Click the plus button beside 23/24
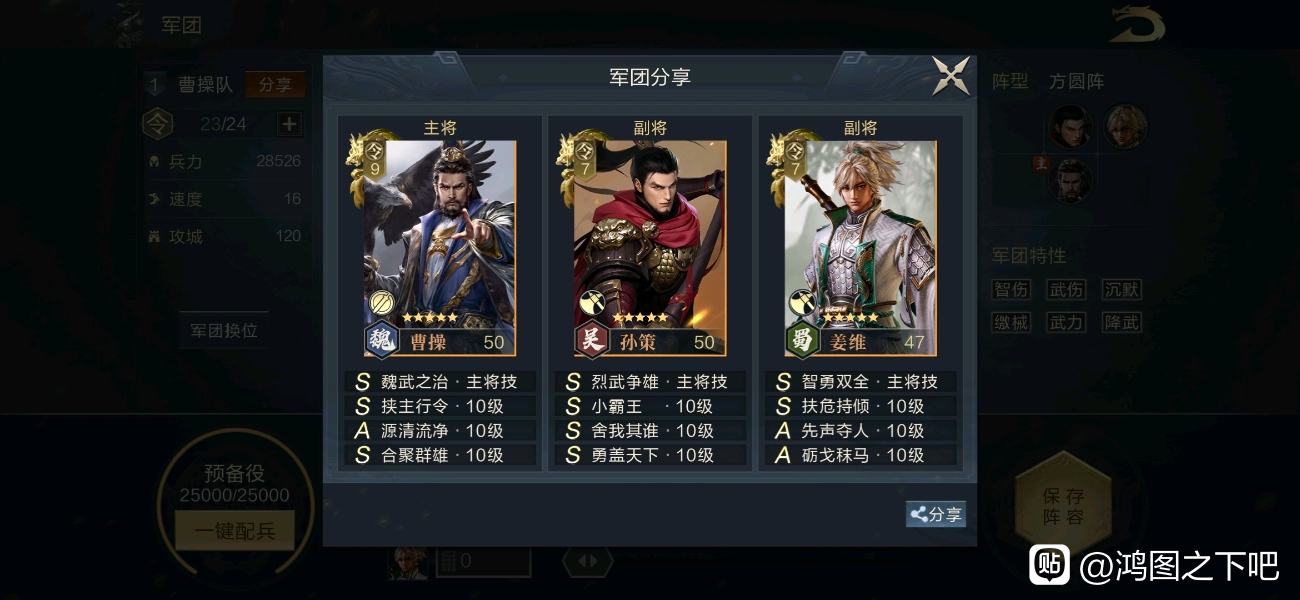Image resolution: width=1300 pixels, height=600 pixels. (x=289, y=124)
